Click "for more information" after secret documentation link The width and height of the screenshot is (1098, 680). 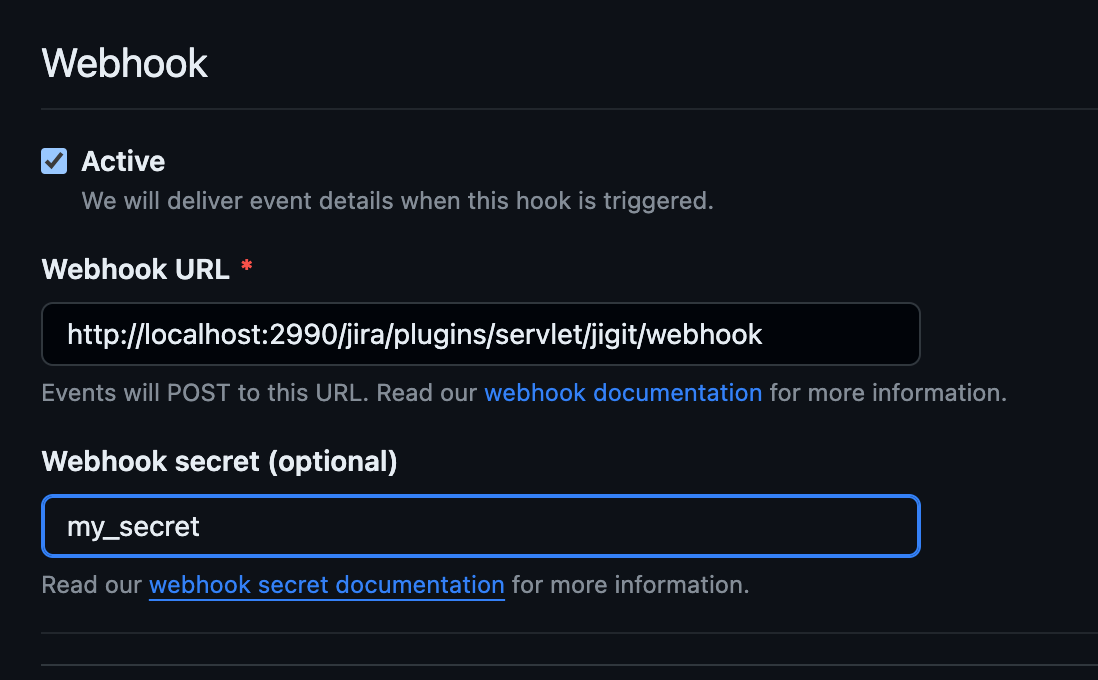[x=630, y=585]
